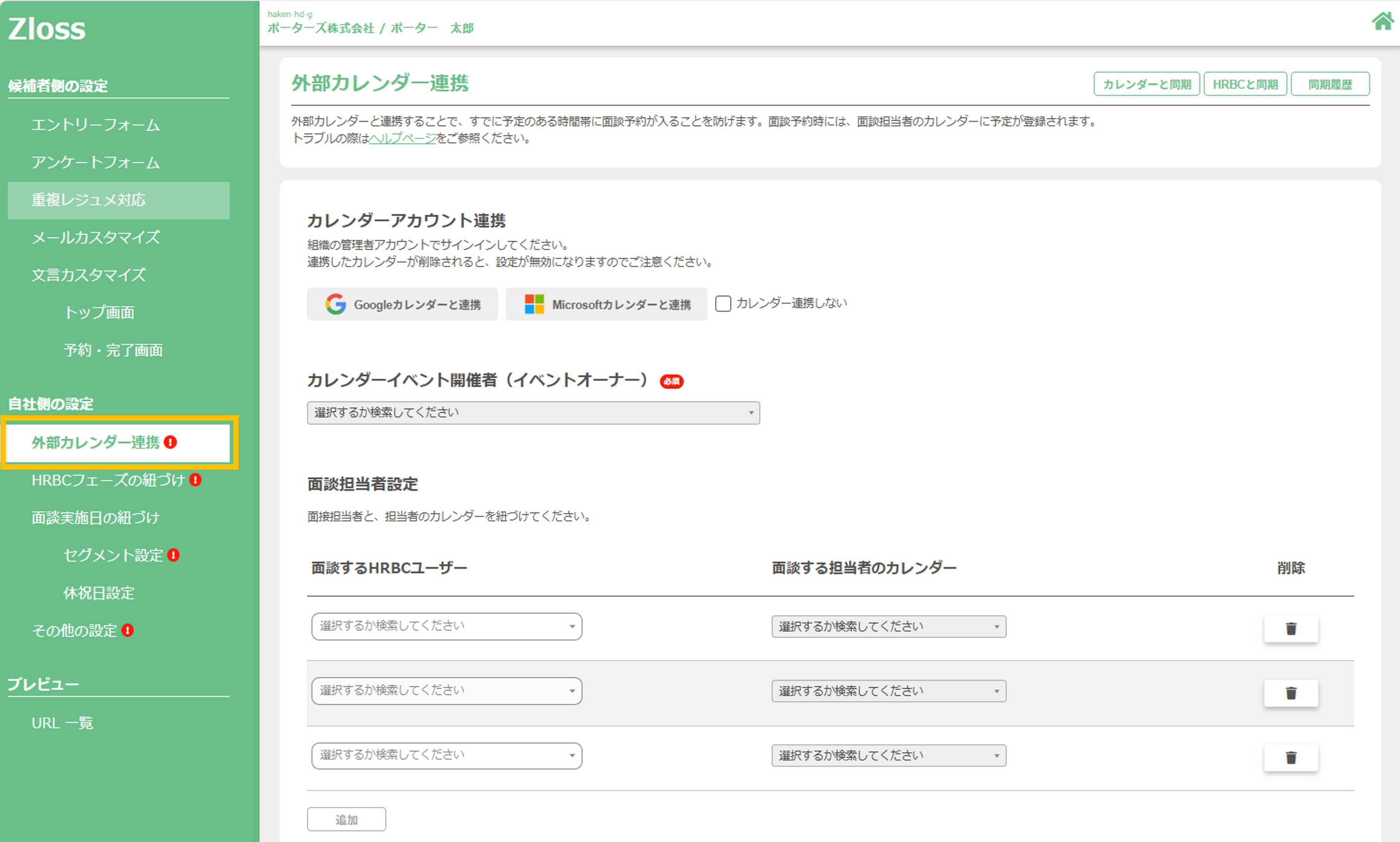Enable the カレンダー連携しない checkbox
This screenshot has width=1400, height=842.
pyautogui.click(x=723, y=304)
